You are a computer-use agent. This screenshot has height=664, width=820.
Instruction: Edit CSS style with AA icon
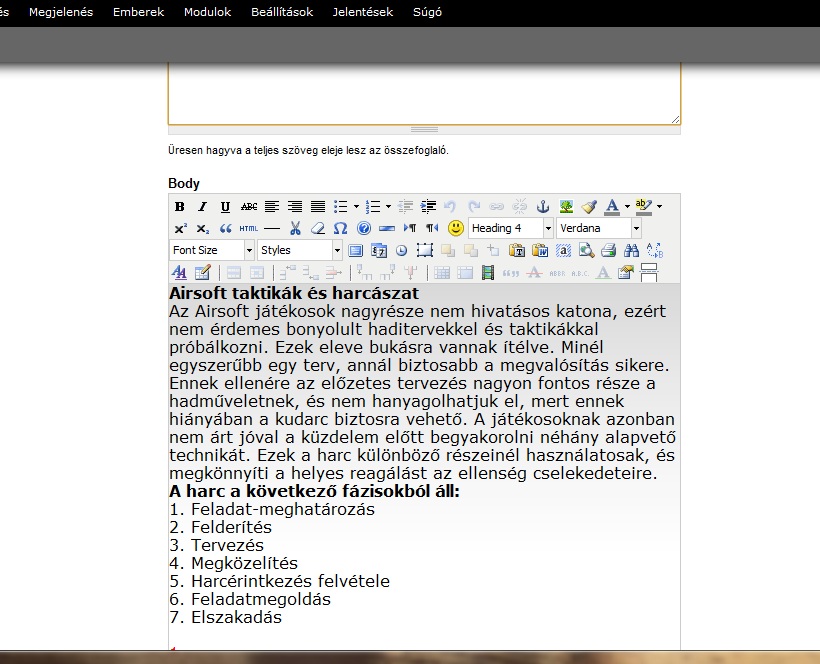click(x=179, y=272)
